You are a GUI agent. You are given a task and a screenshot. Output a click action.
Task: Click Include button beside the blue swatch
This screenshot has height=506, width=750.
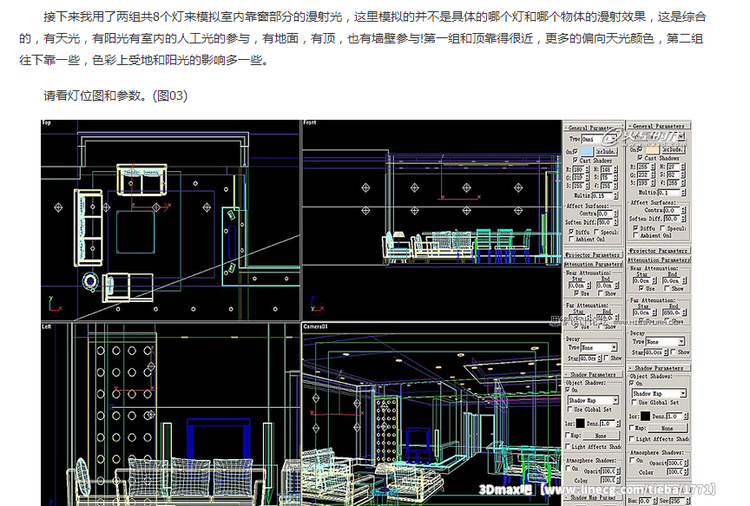click(607, 152)
